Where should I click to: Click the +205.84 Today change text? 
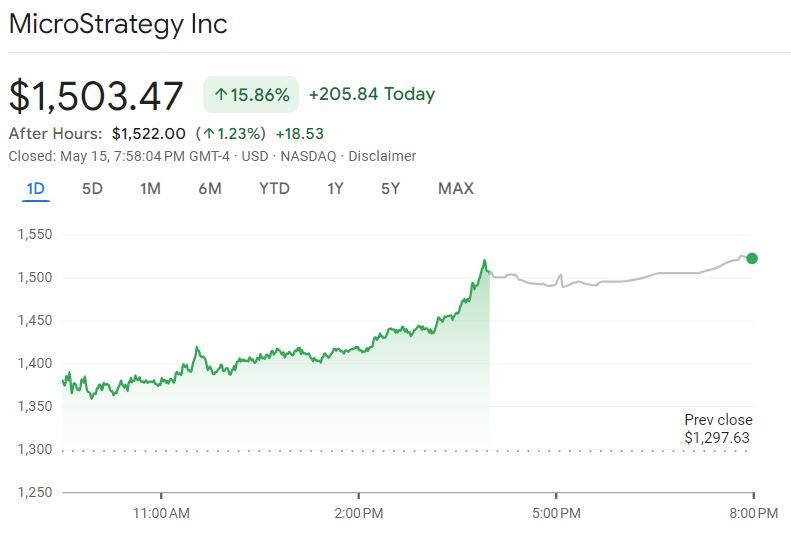coord(372,94)
